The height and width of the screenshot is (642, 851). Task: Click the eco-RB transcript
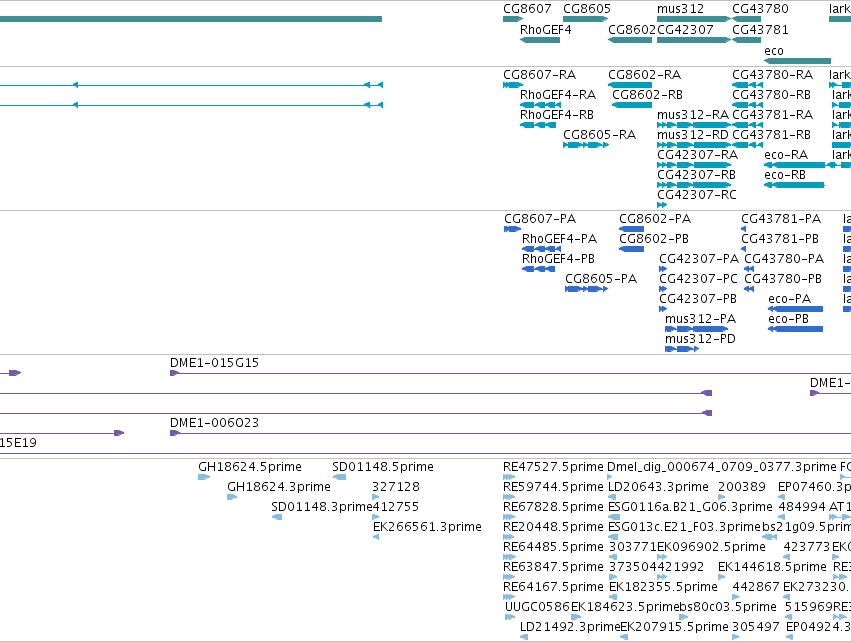[794, 185]
